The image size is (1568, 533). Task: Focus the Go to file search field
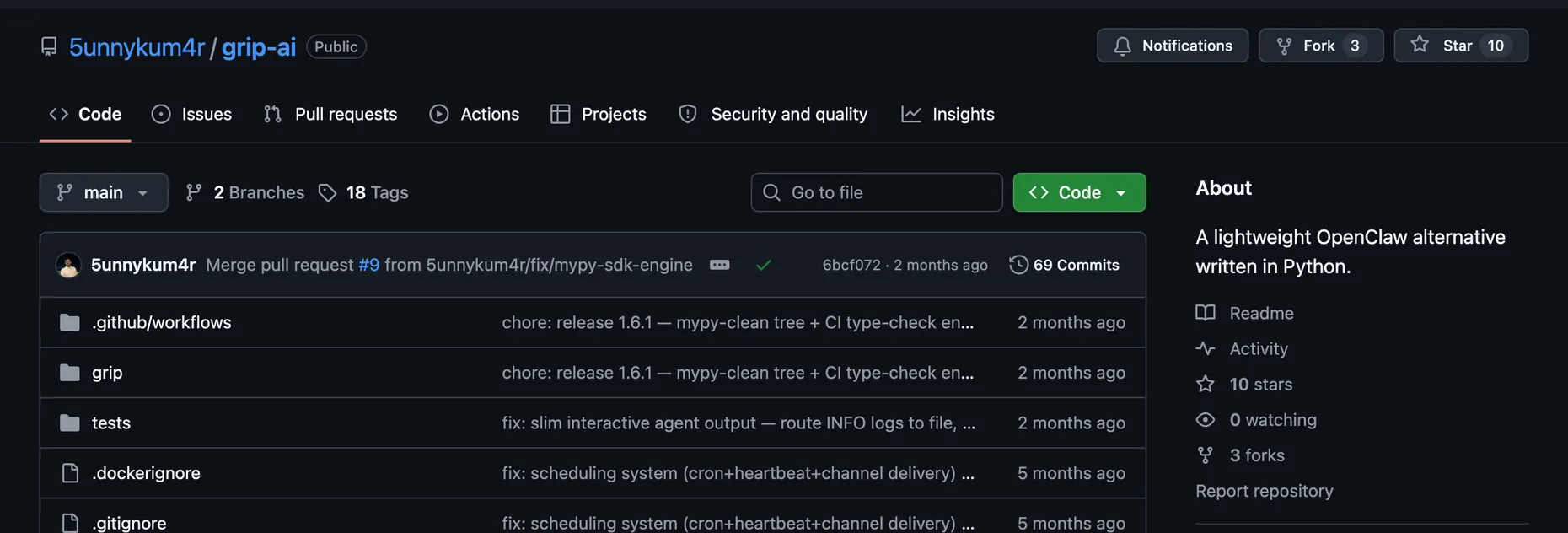click(x=877, y=192)
